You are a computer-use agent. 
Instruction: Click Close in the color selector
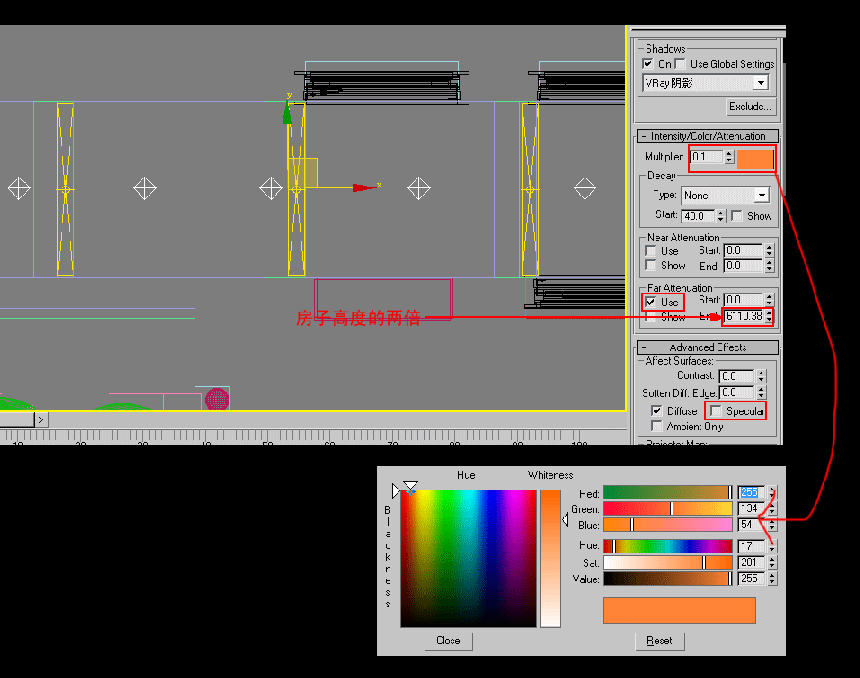point(449,641)
